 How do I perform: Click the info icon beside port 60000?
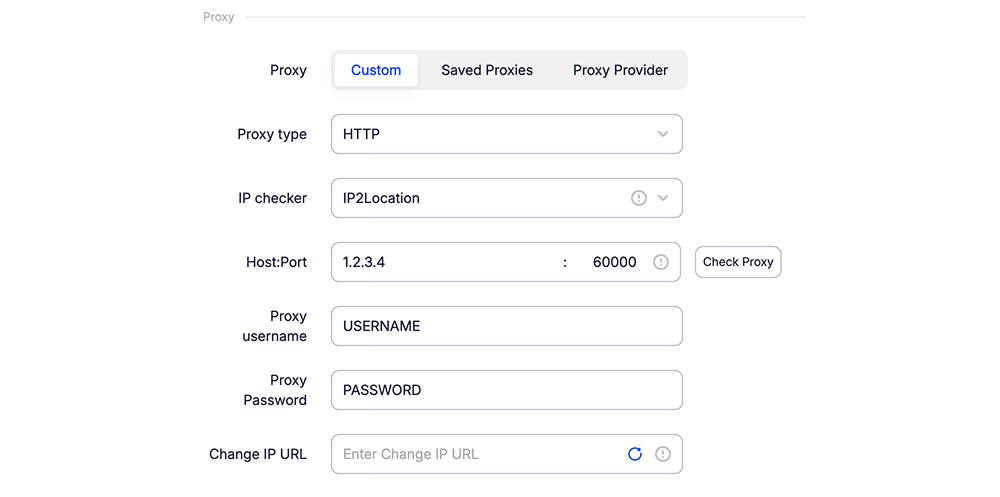pyautogui.click(x=661, y=262)
